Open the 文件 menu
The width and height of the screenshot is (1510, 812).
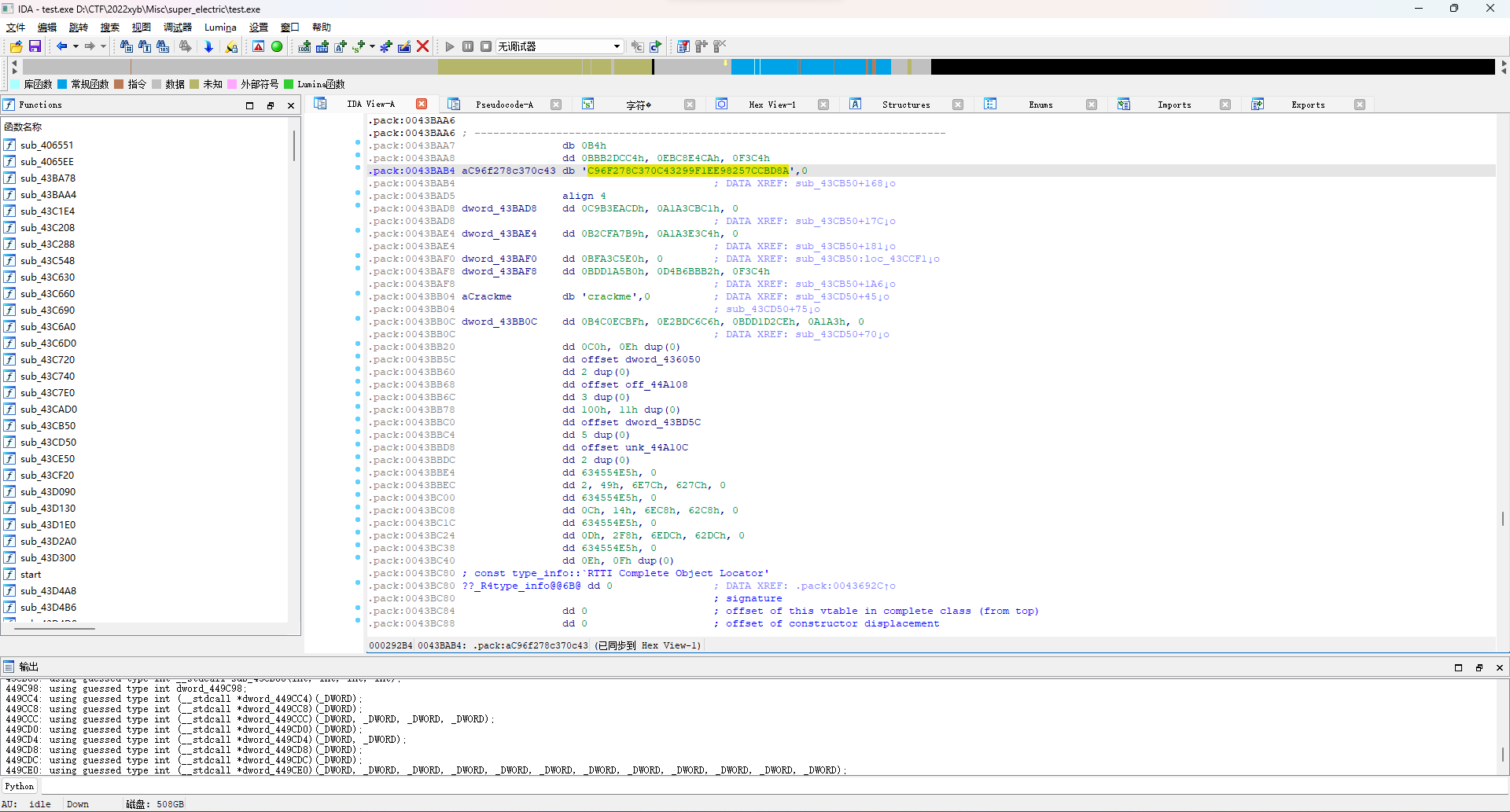[16, 28]
